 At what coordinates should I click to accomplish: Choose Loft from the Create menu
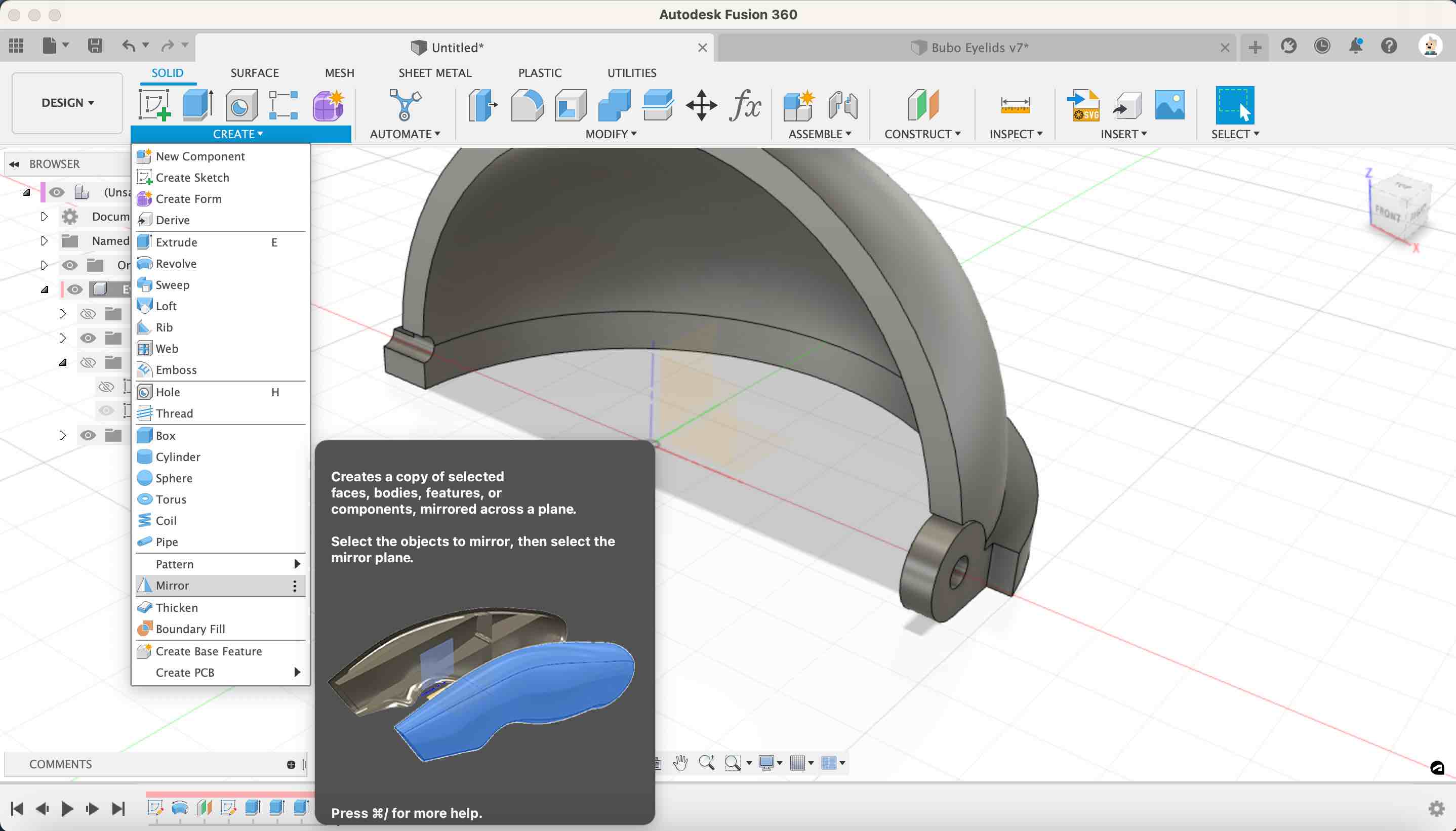pyautogui.click(x=220, y=306)
